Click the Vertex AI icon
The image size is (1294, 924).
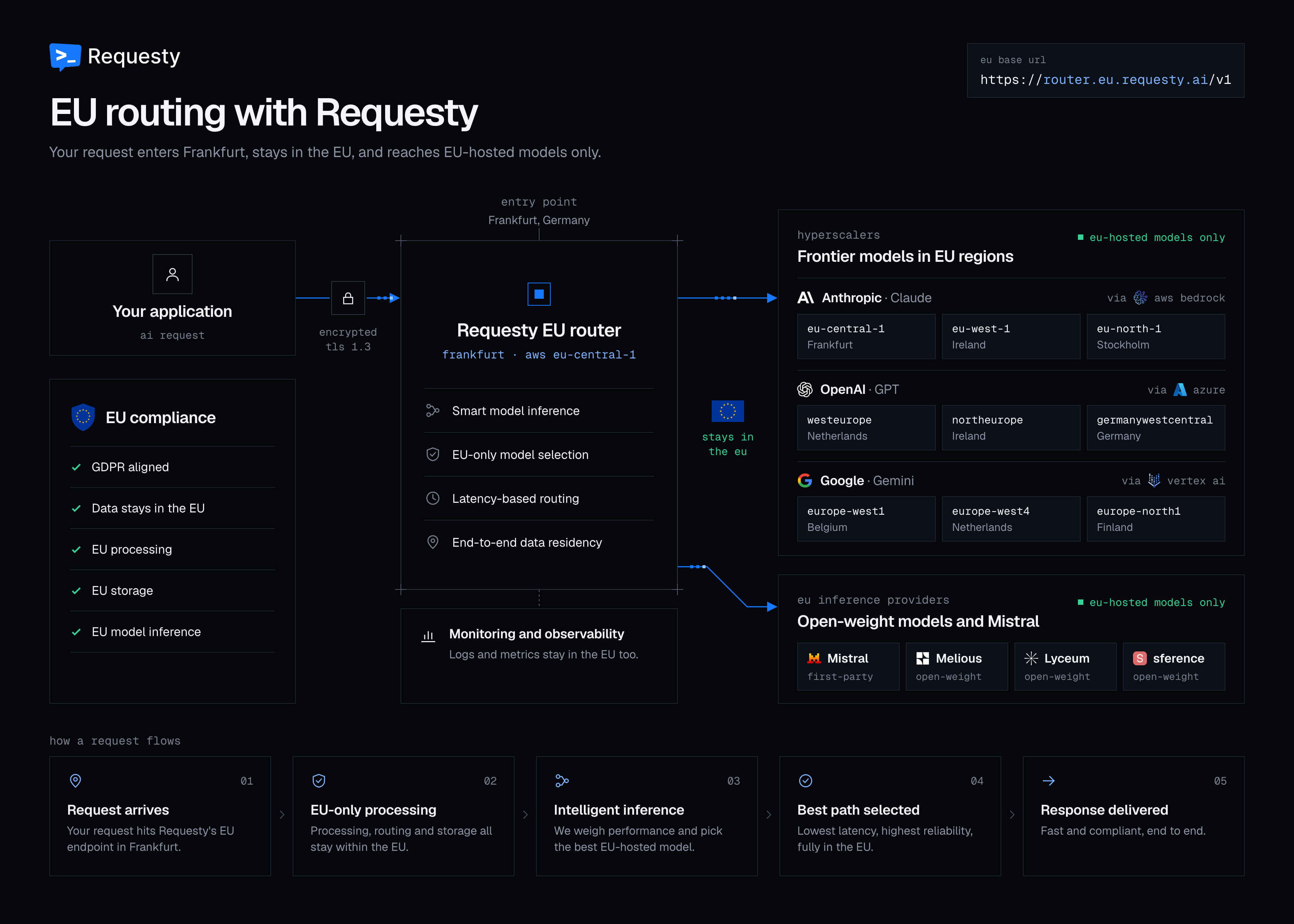pyautogui.click(x=1153, y=481)
